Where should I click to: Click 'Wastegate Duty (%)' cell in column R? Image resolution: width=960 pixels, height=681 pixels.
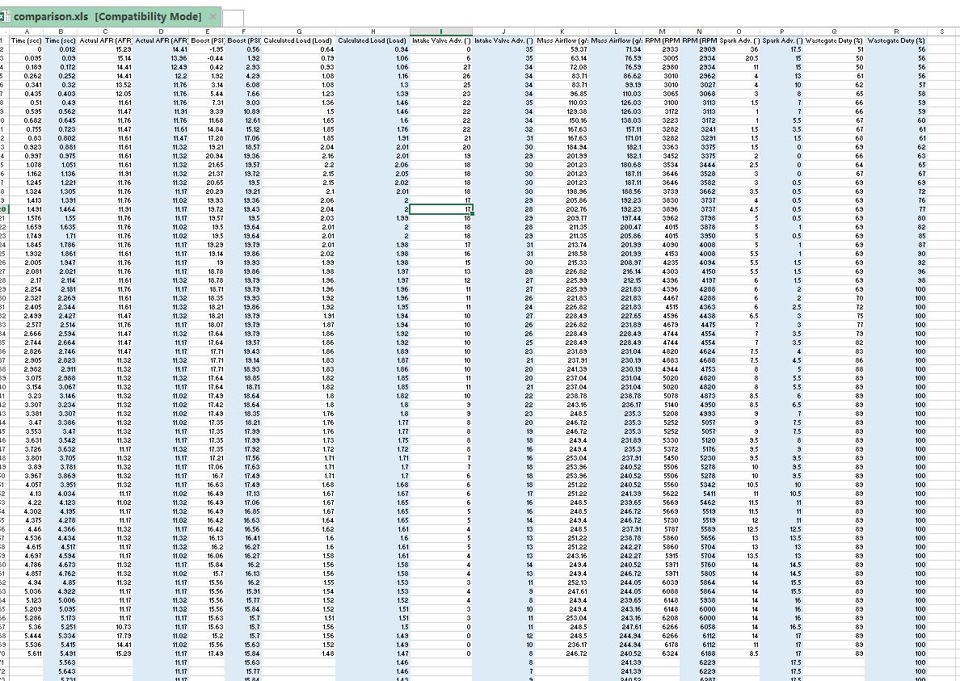(x=896, y=40)
